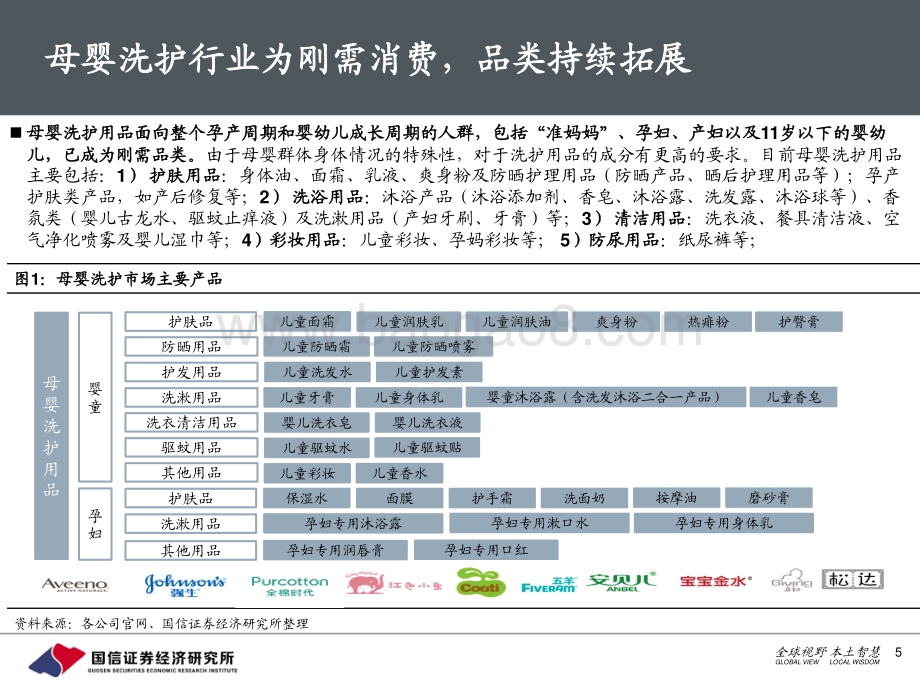Screen dimensions: 920x690
Task: Click the 儿童驱蚊贴 product box
Action: [427, 448]
